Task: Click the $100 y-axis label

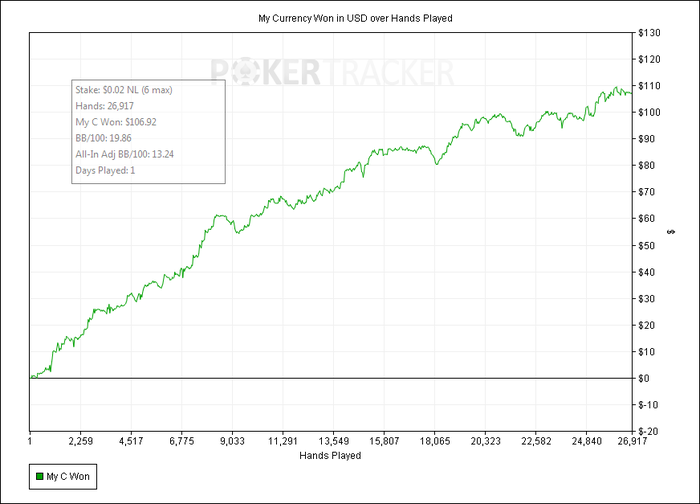Action: point(649,112)
